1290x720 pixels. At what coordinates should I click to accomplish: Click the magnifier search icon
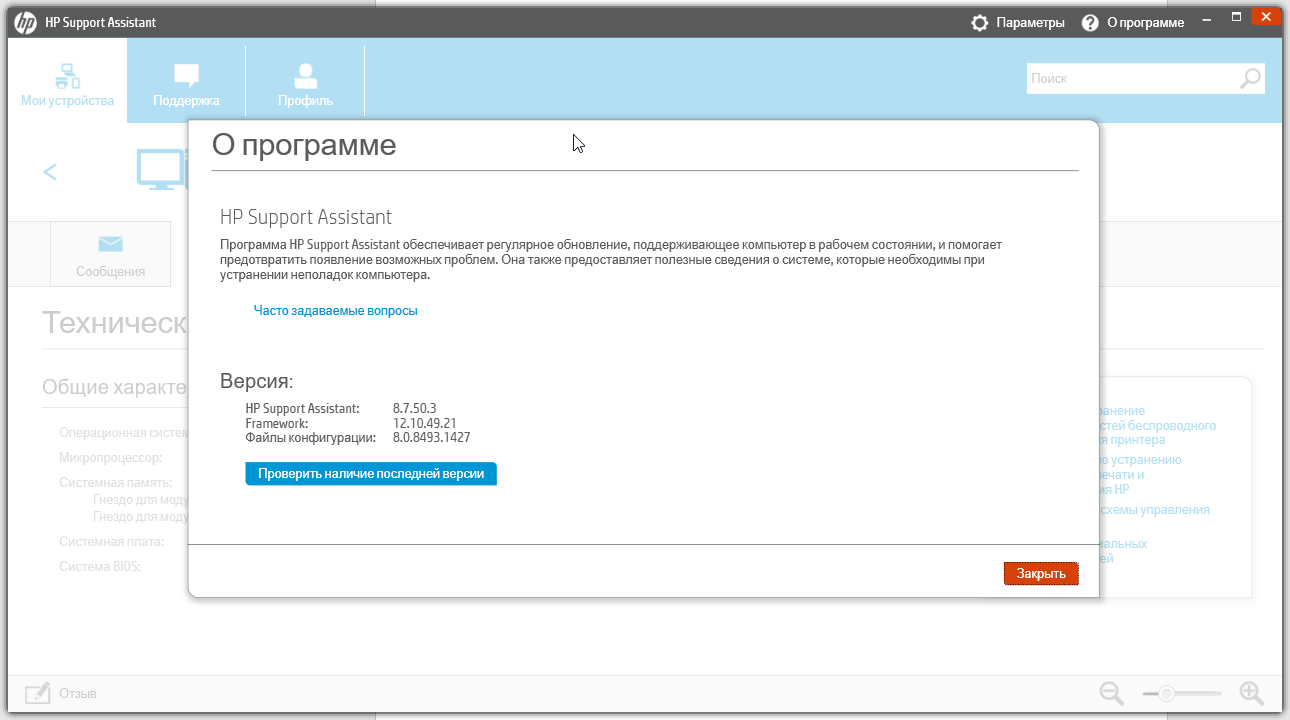1251,78
